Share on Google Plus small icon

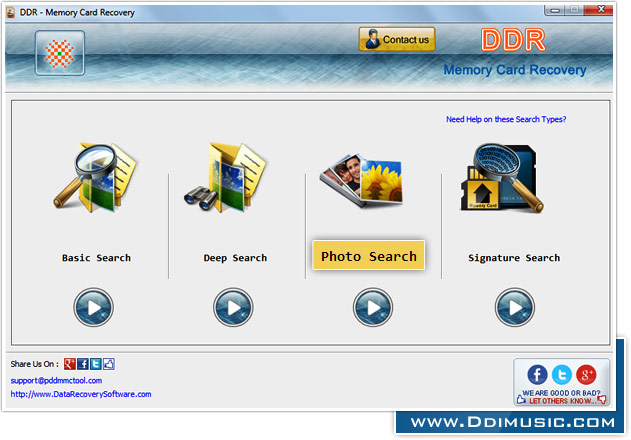coord(70,364)
